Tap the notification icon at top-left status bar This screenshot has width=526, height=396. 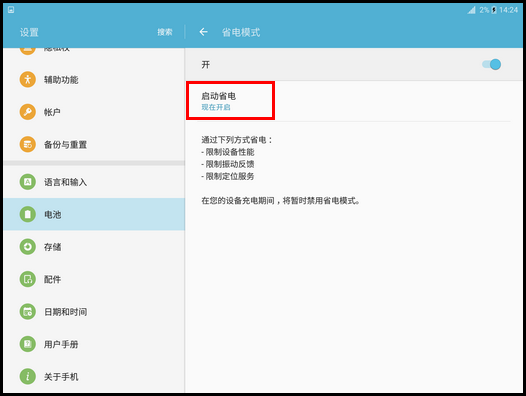click(11, 10)
